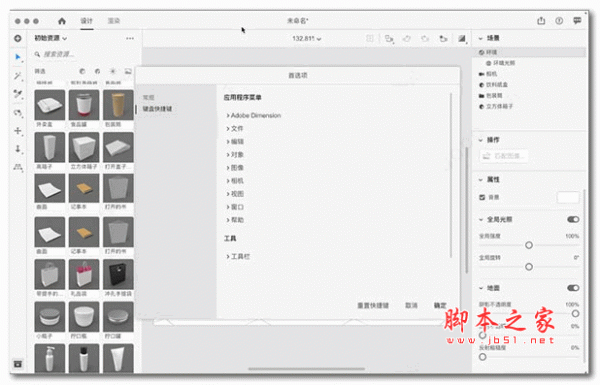
Task: Click the search magnifier icon
Action: coord(37,54)
